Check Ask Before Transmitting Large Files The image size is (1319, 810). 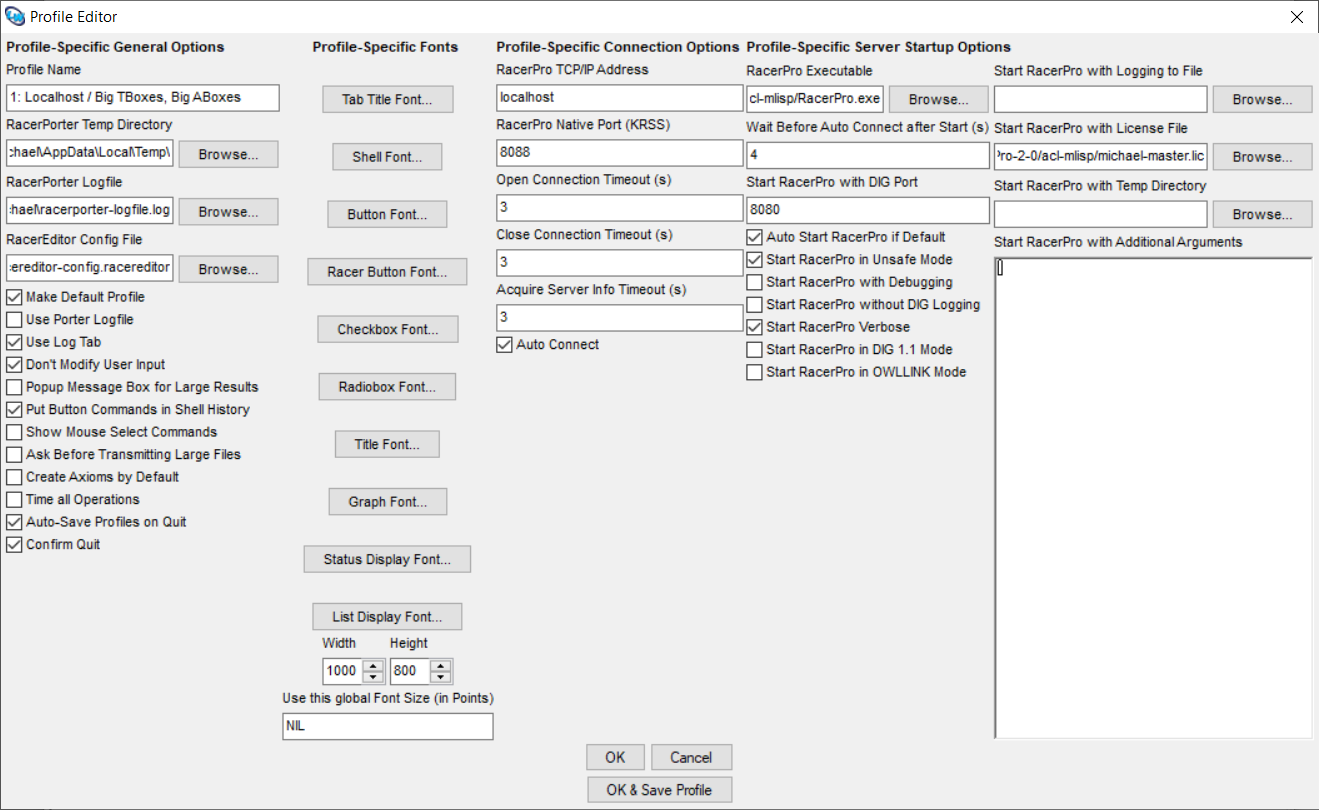pyautogui.click(x=14, y=455)
